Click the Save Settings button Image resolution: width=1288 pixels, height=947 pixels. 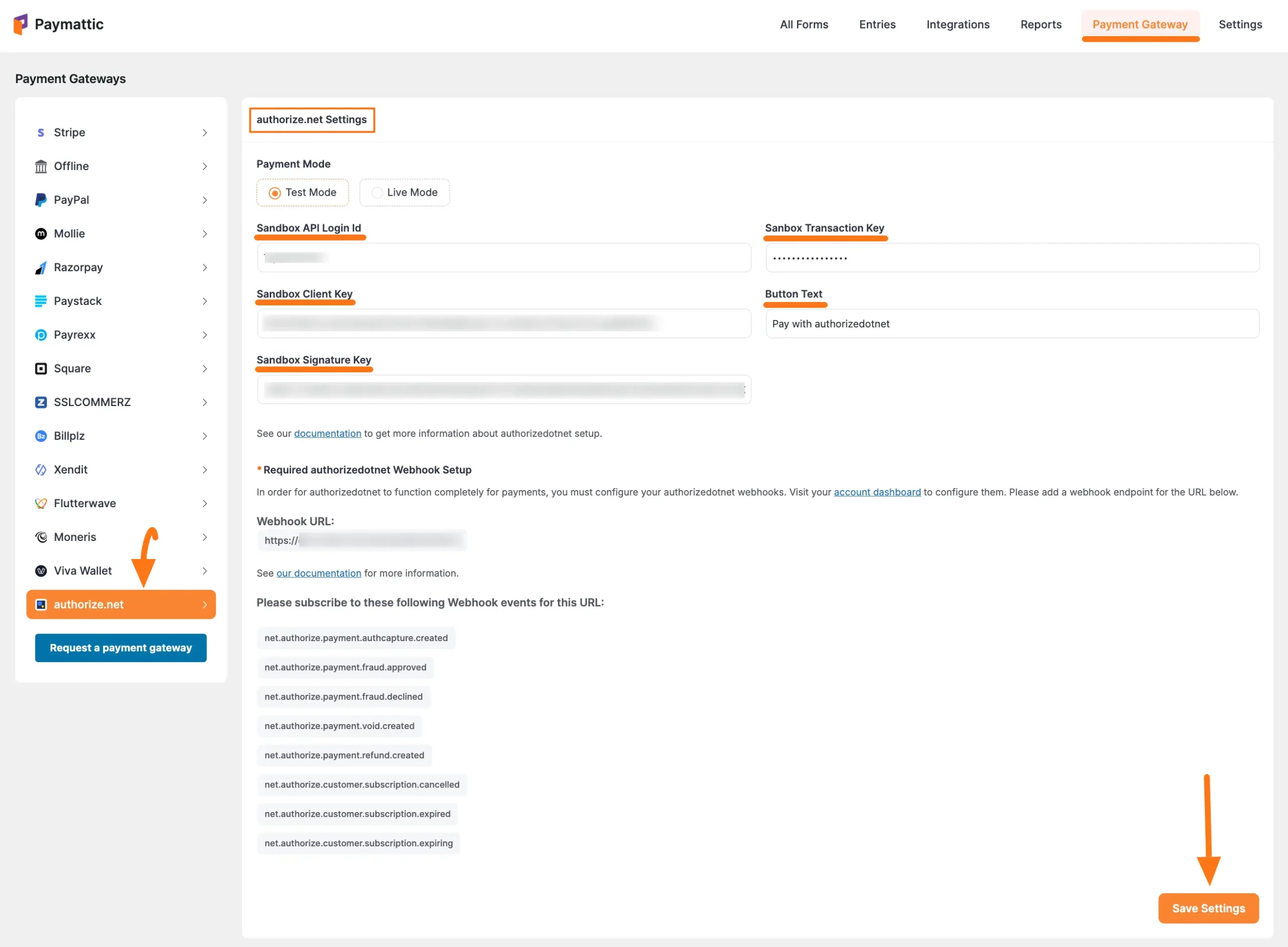click(1209, 908)
